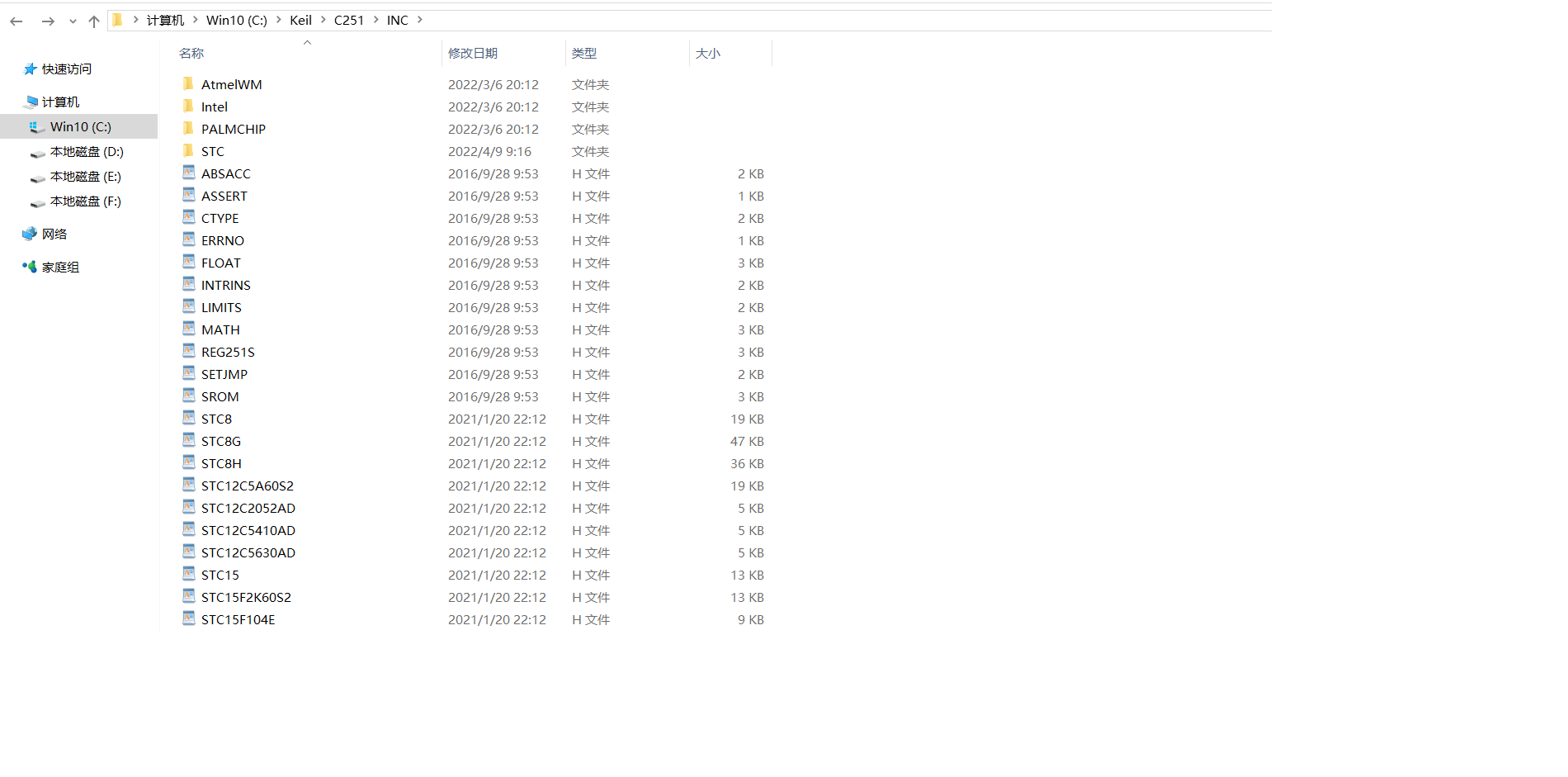Click the ERRNO header file icon
The width and height of the screenshot is (1568, 777).
coord(188,239)
